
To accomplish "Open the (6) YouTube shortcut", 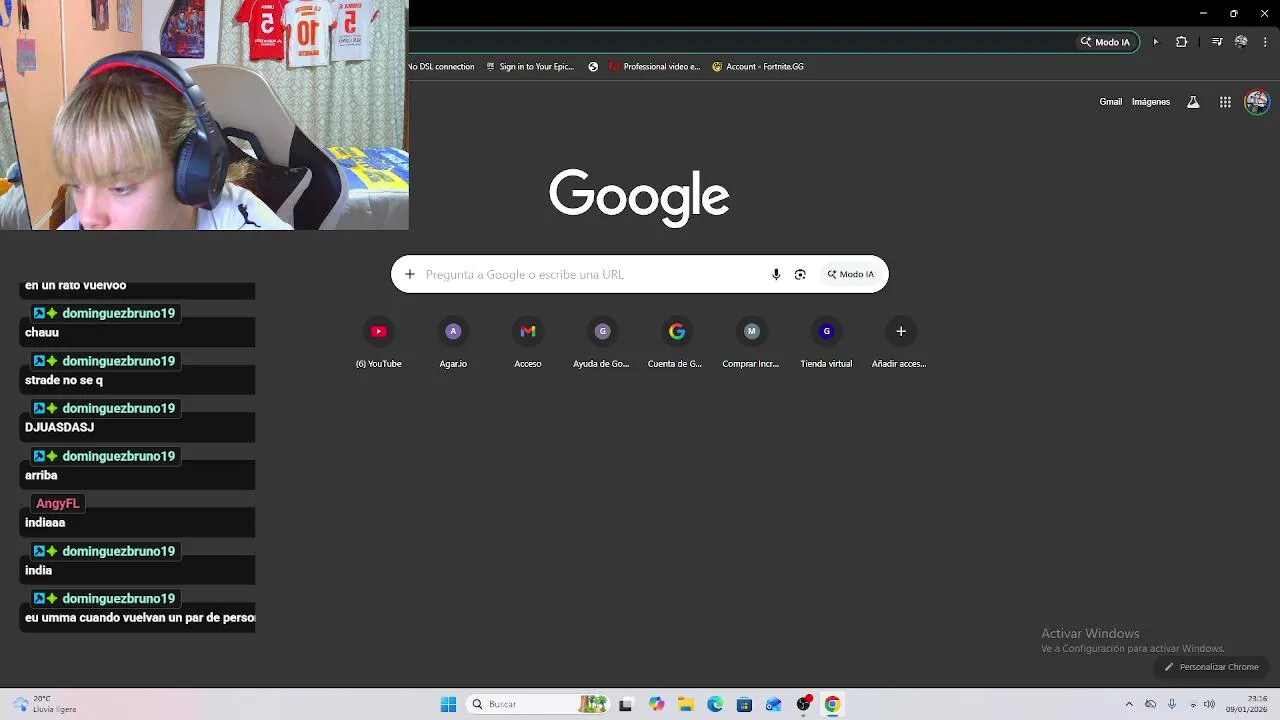I will 378,343.
